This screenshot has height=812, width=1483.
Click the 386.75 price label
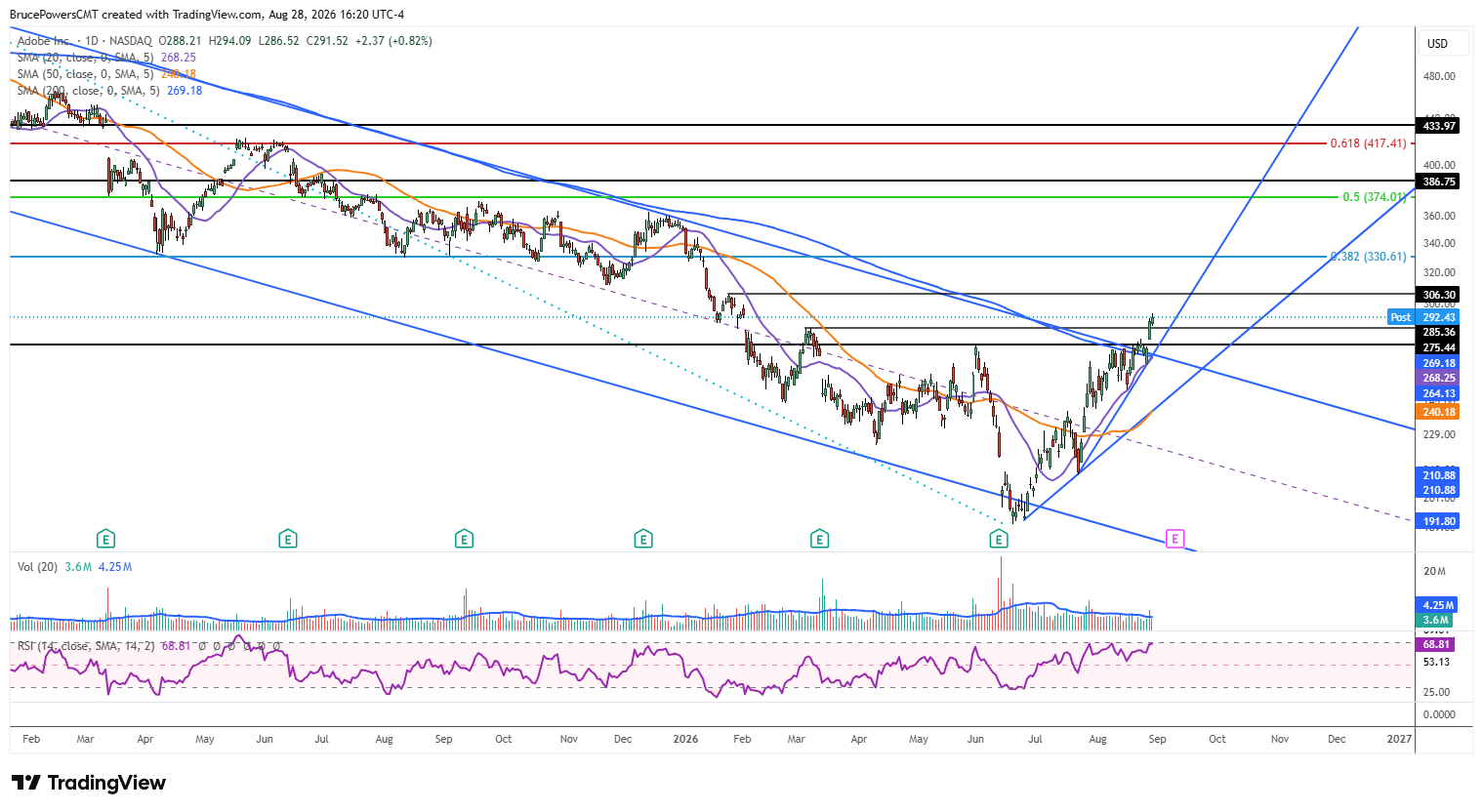coord(1438,182)
